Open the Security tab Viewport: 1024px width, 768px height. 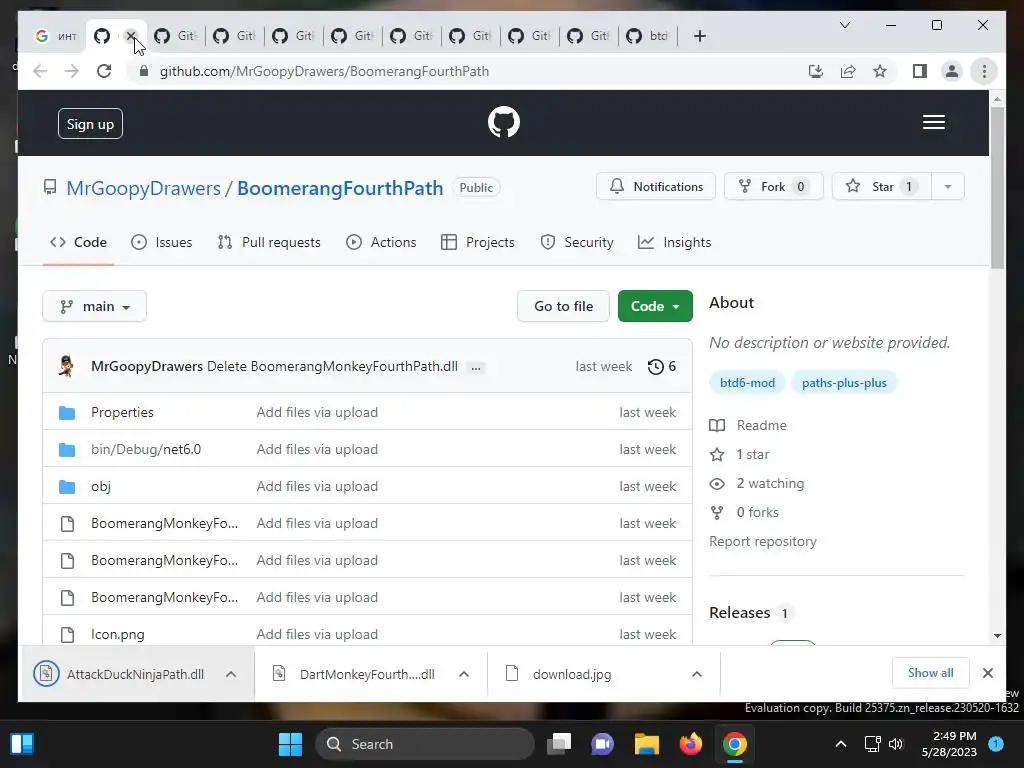(577, 242)
